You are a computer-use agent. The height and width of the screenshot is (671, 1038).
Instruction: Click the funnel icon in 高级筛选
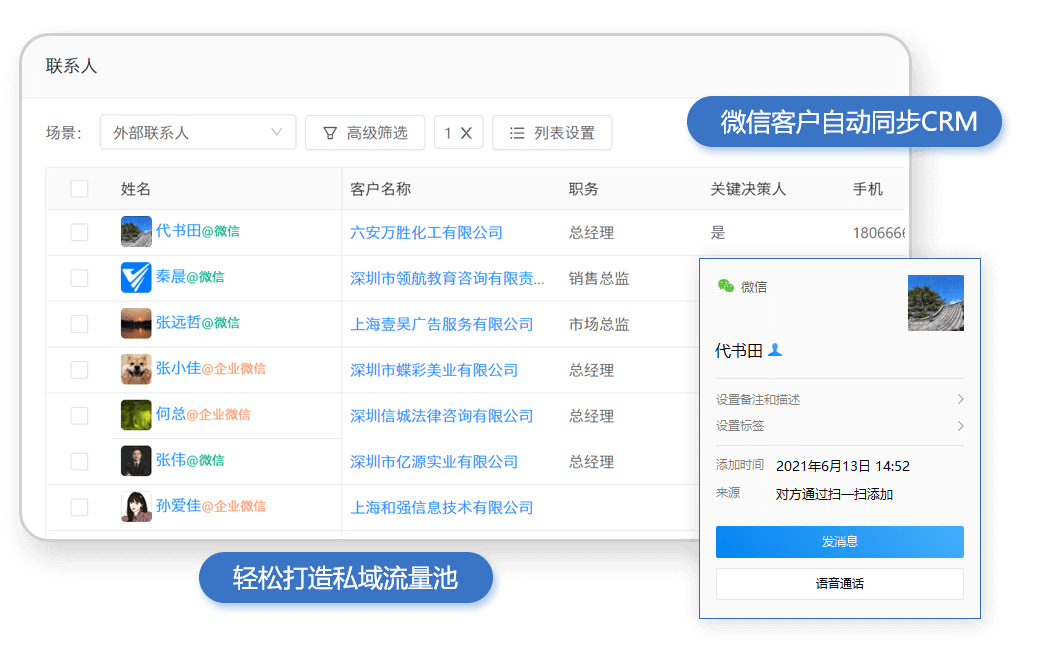[330, 133]
